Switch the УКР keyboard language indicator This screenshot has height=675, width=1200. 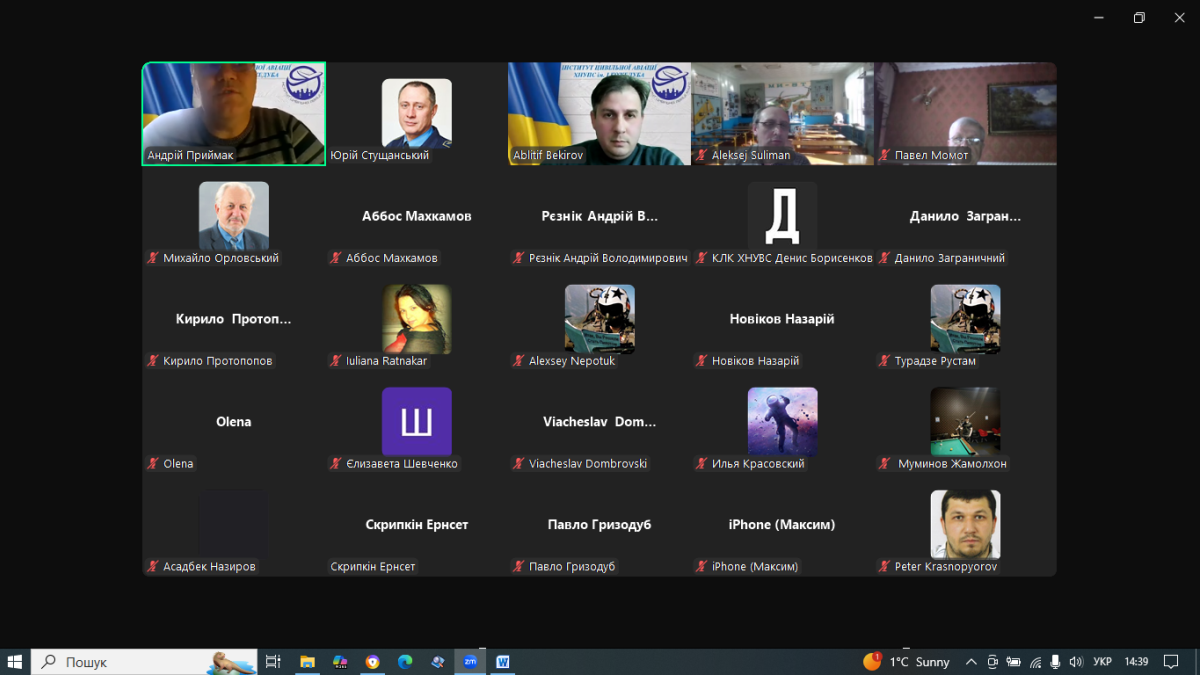click(x=1102, y=662)
